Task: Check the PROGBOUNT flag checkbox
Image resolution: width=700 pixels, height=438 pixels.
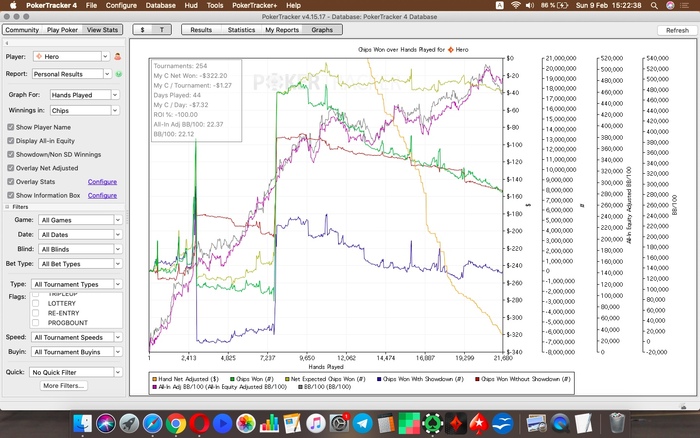Action: point(36,323)
